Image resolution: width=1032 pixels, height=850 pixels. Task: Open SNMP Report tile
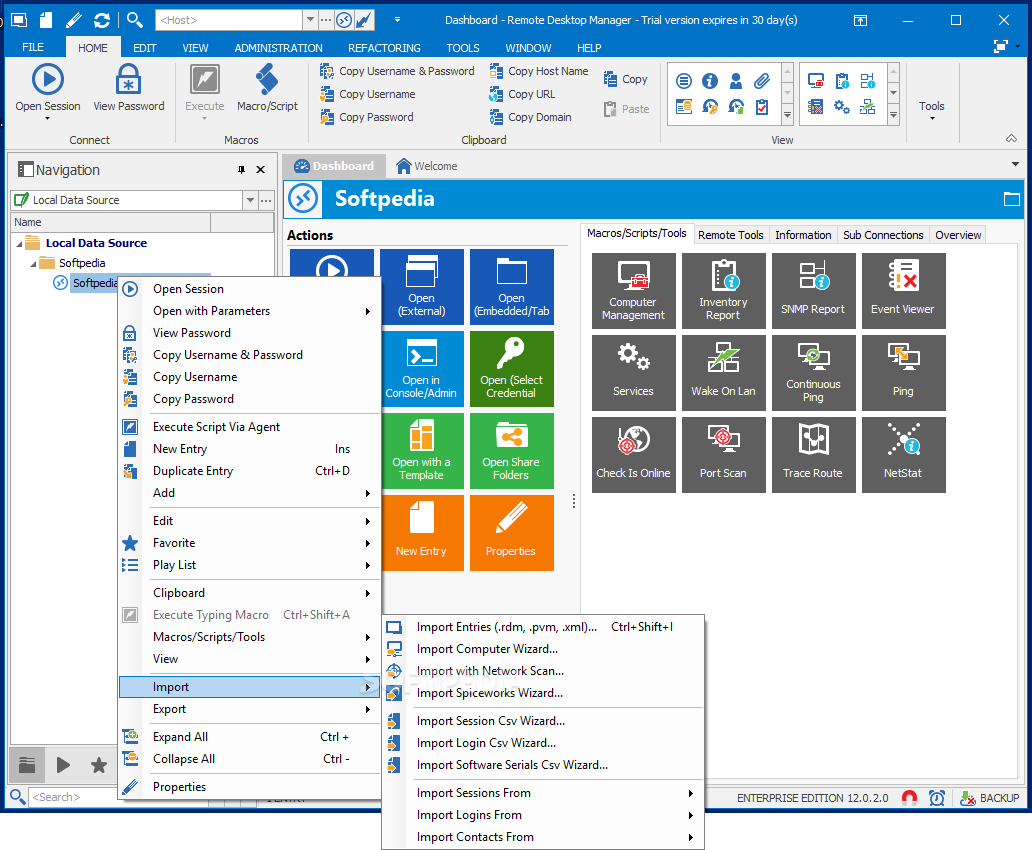pos(813,290)
